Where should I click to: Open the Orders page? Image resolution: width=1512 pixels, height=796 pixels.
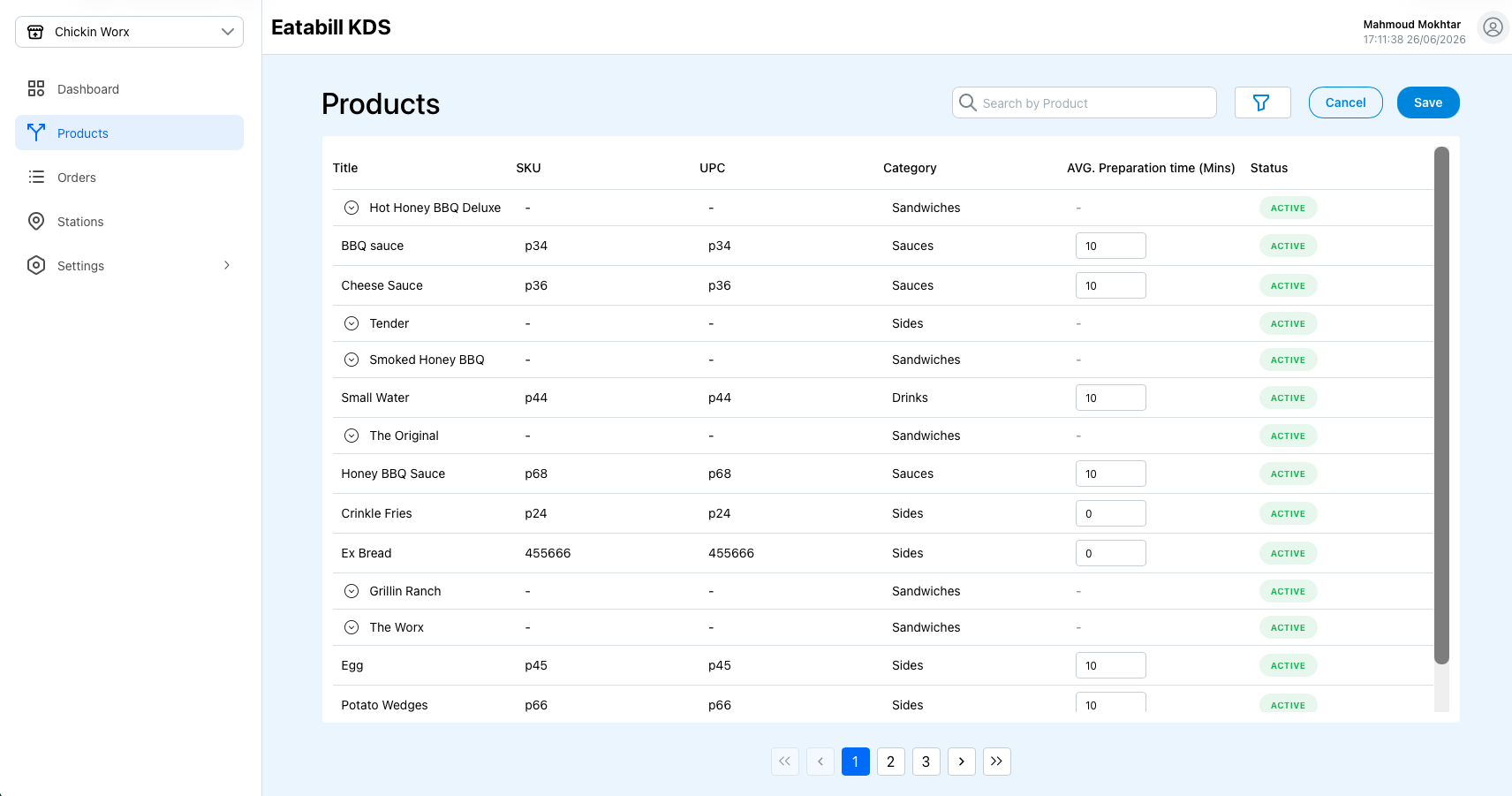[x=129, y=177]
